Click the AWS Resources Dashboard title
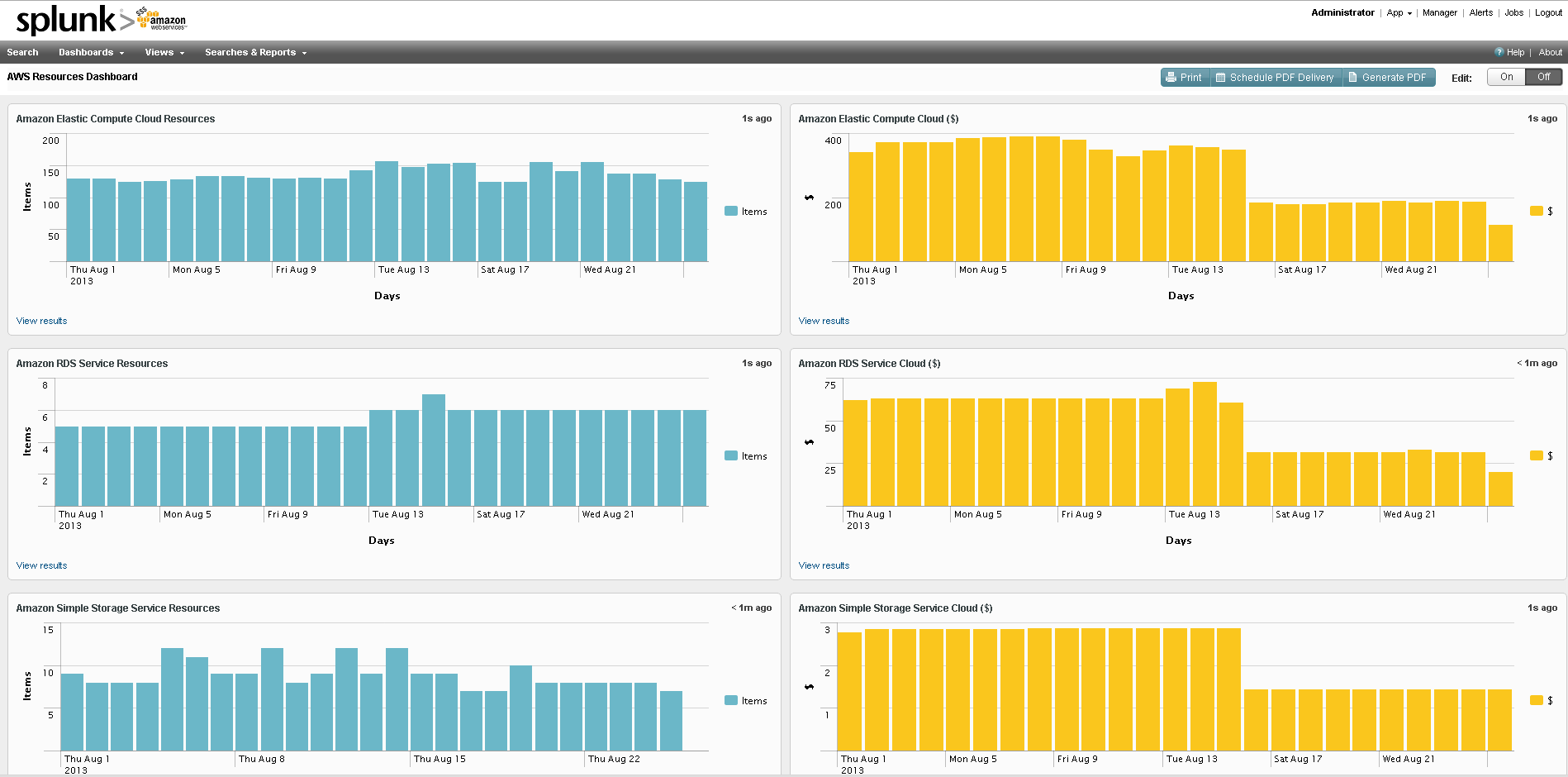Viewport: 1568px width, 777px height. point(73,77)
